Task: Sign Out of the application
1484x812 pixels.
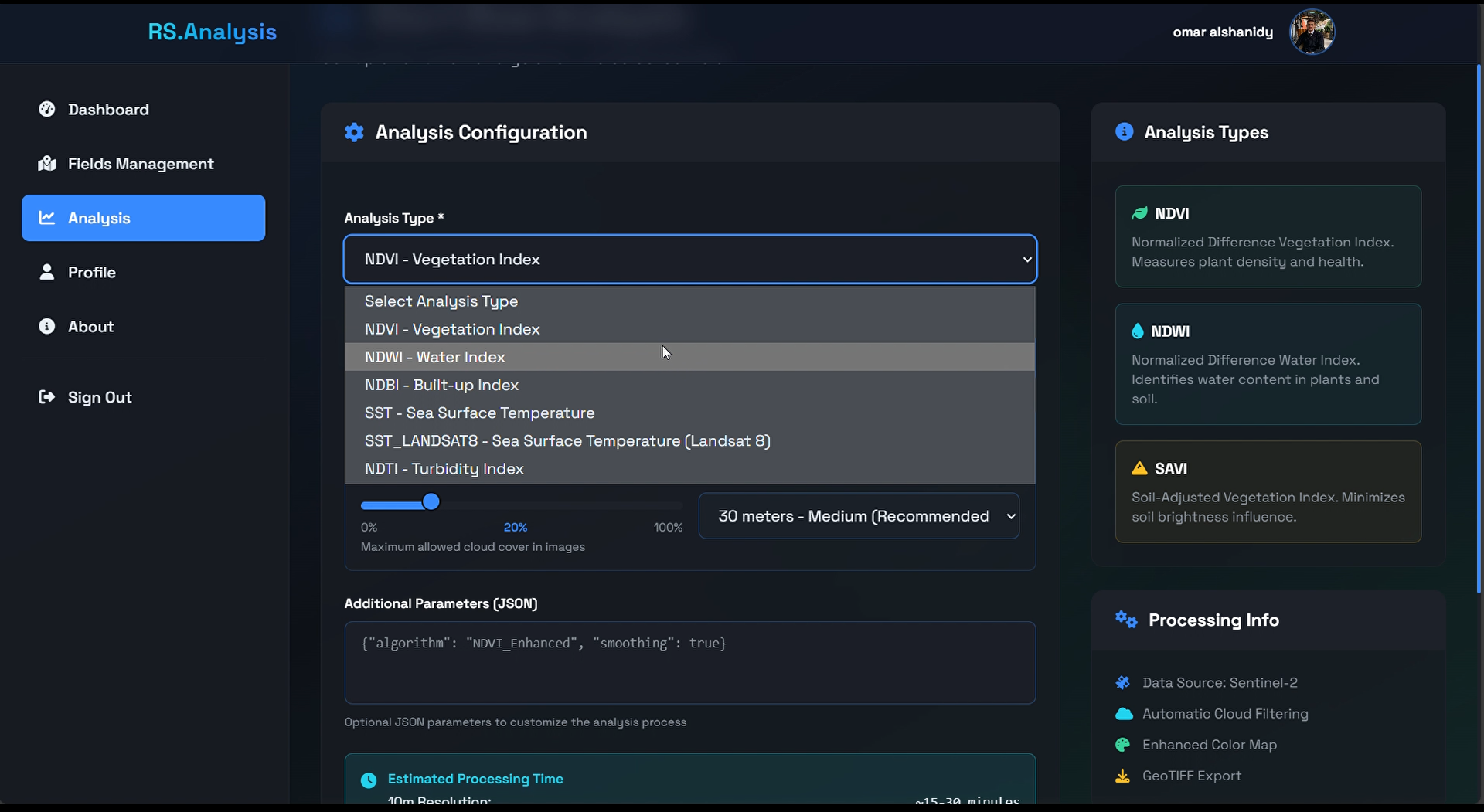Action: point(144,396)
